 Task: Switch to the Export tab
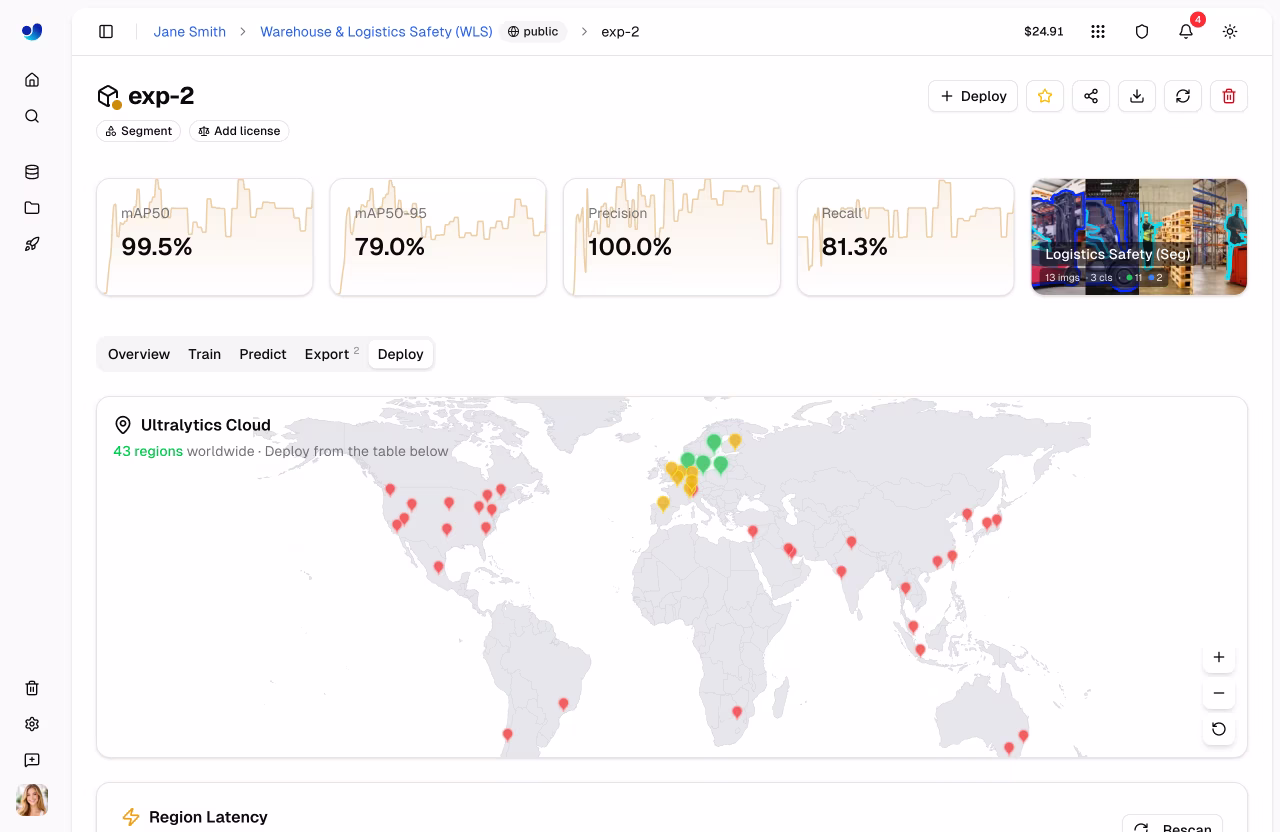point(331,354)
